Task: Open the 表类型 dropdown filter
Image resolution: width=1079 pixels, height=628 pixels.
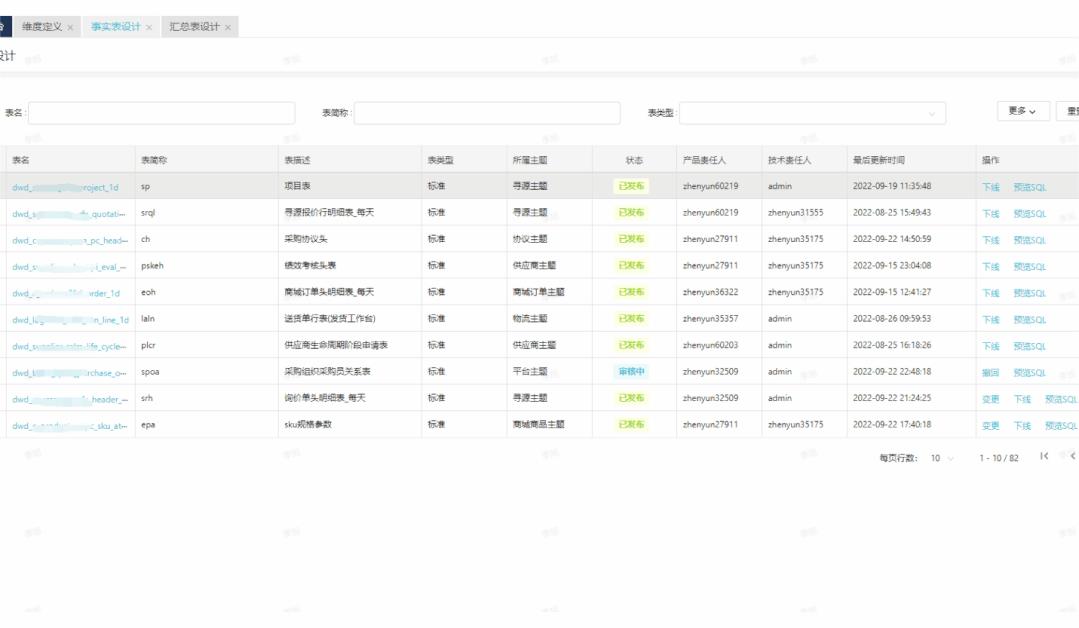Action: tap(812, 114)
